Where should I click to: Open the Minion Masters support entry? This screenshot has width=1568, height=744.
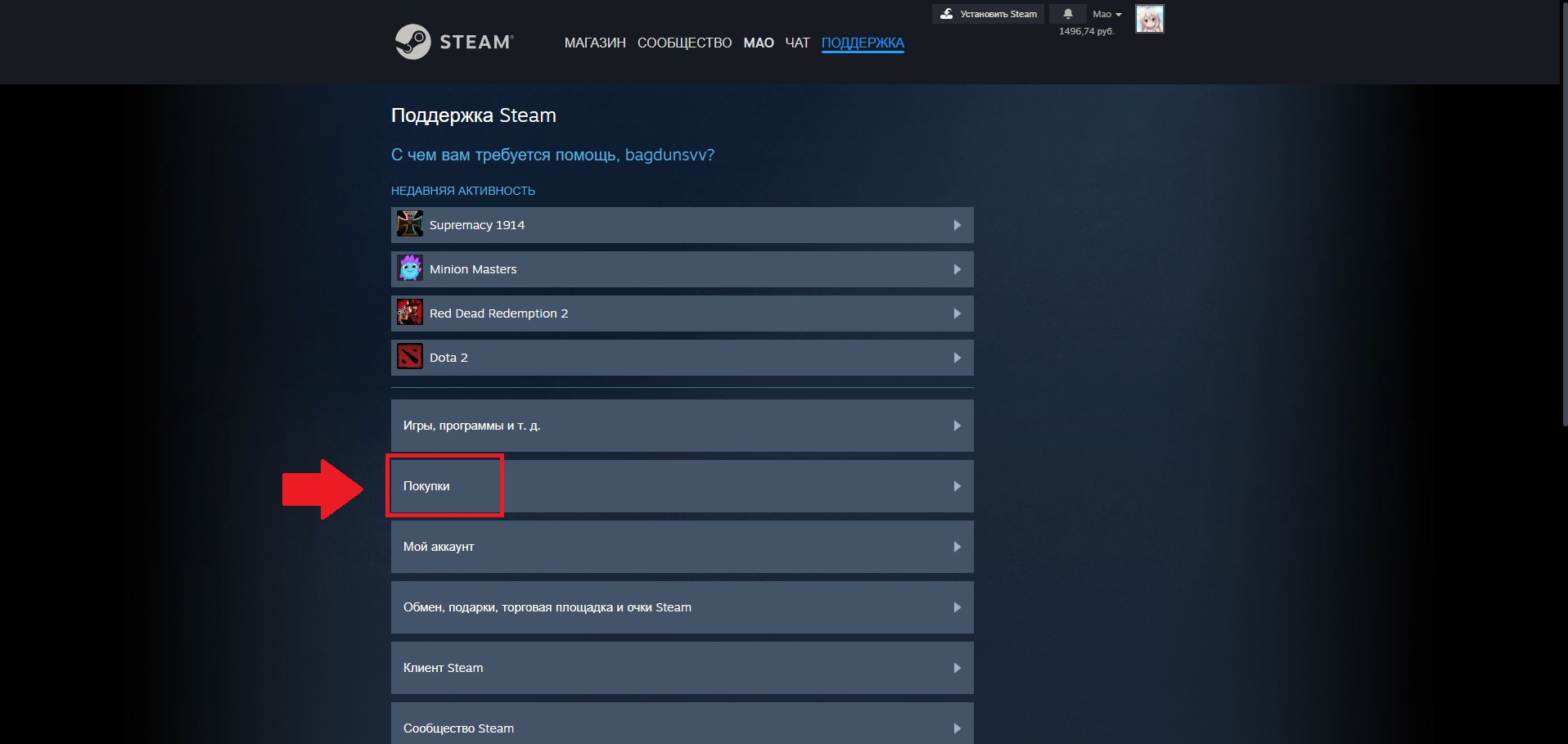point(683,269)
